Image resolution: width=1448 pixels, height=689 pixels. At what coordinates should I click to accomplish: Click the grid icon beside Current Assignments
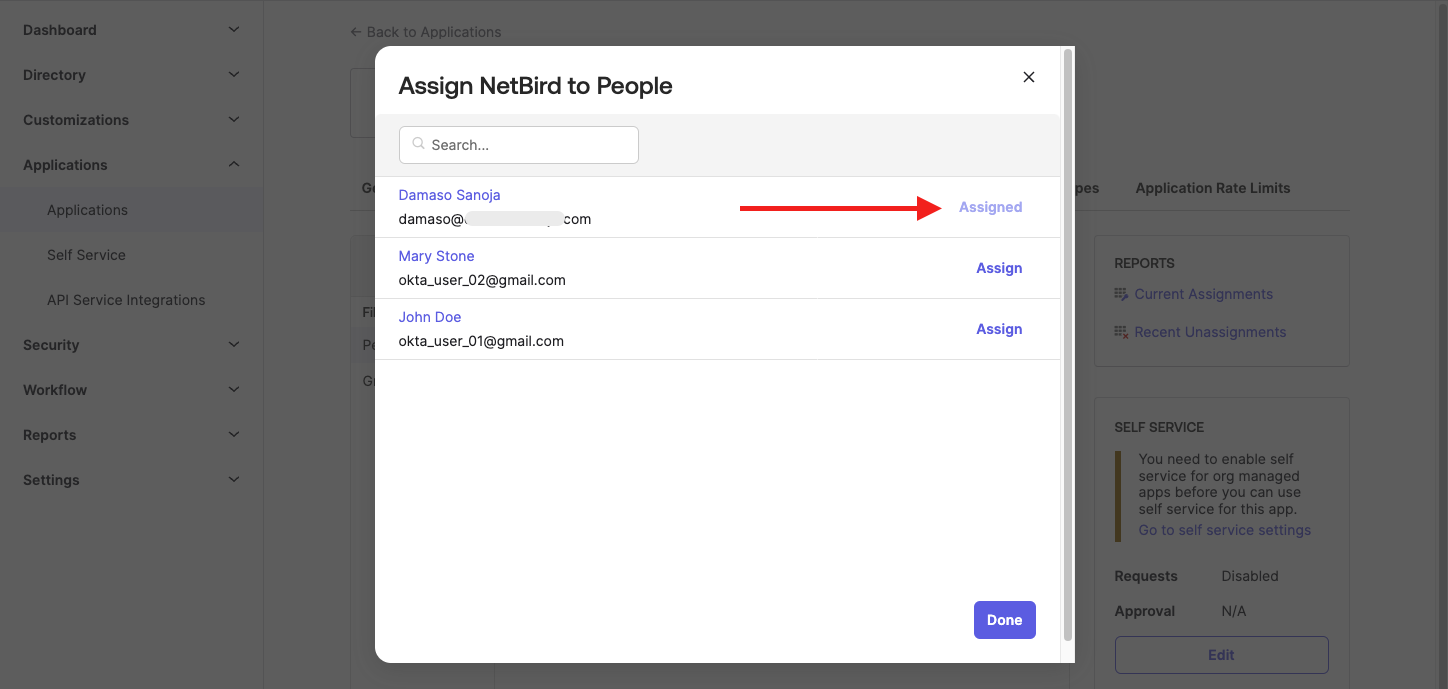tap(1123, 294)
